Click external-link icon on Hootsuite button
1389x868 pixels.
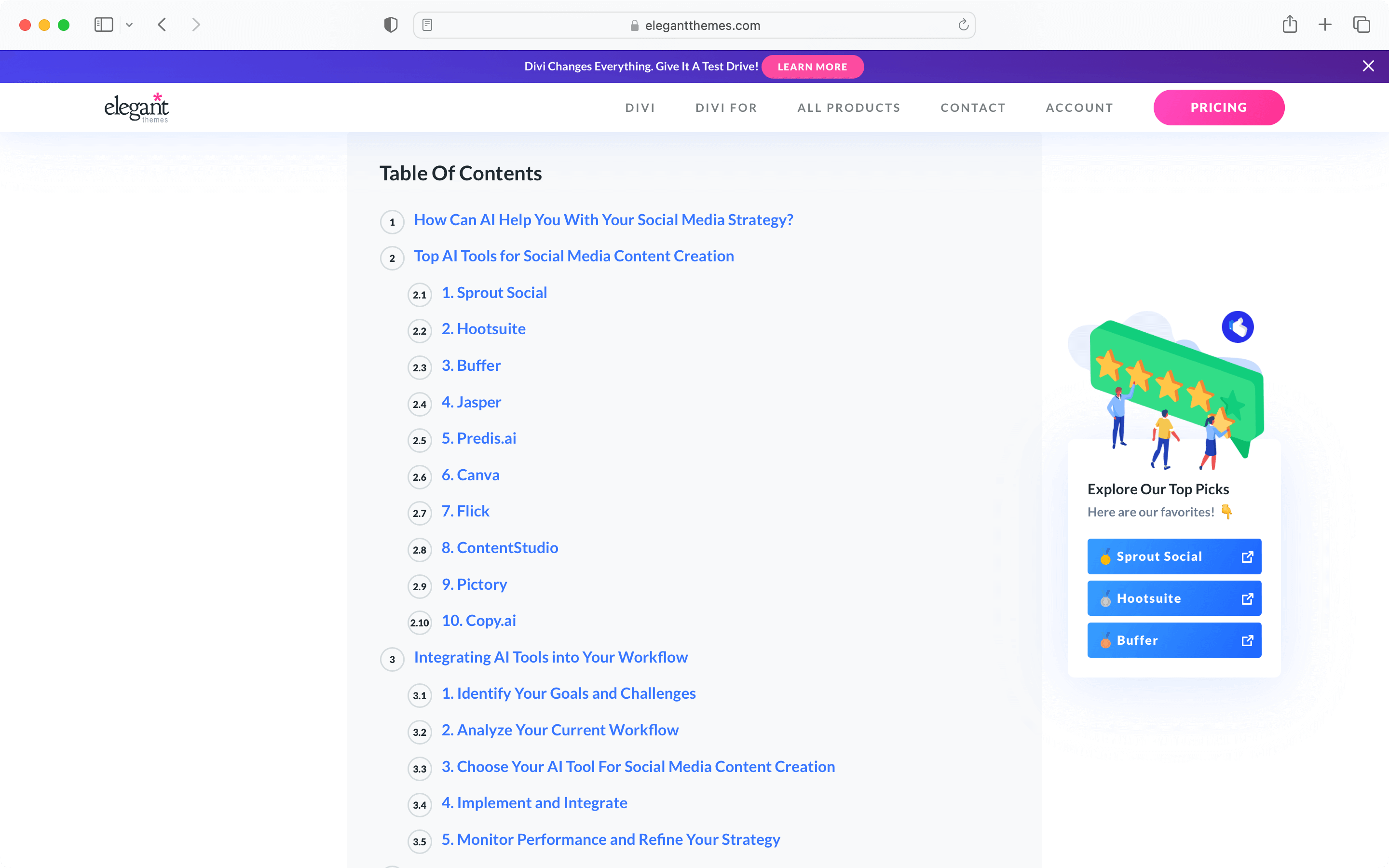(x=1247, y=599)
